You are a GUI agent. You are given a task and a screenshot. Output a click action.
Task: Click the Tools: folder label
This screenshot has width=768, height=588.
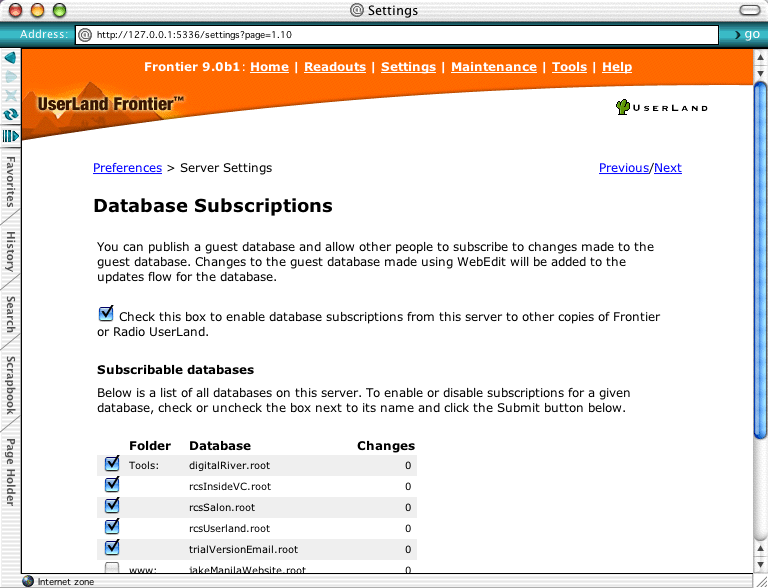[x=144, y=466]
